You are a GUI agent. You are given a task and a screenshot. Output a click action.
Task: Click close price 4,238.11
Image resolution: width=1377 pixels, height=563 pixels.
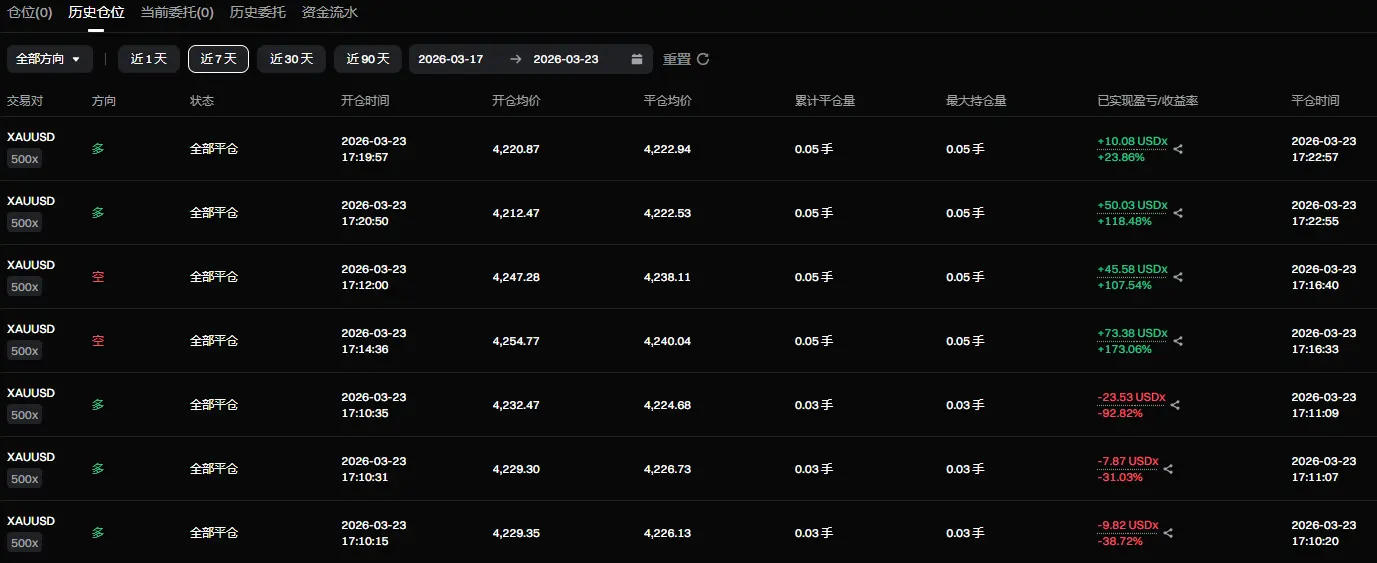click(x=667, y=277)
